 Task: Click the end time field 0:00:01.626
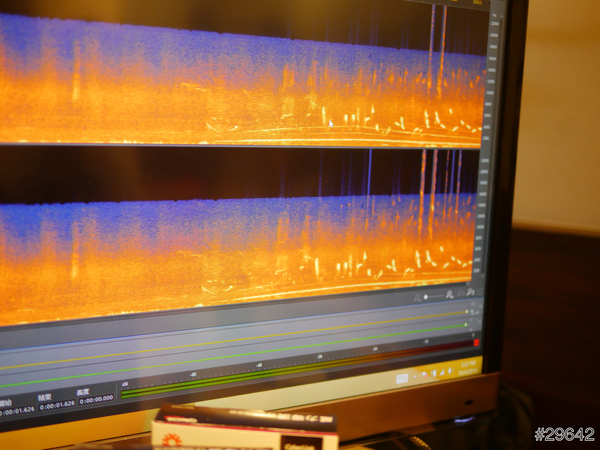pyautogui.click(x=57, y=406)
